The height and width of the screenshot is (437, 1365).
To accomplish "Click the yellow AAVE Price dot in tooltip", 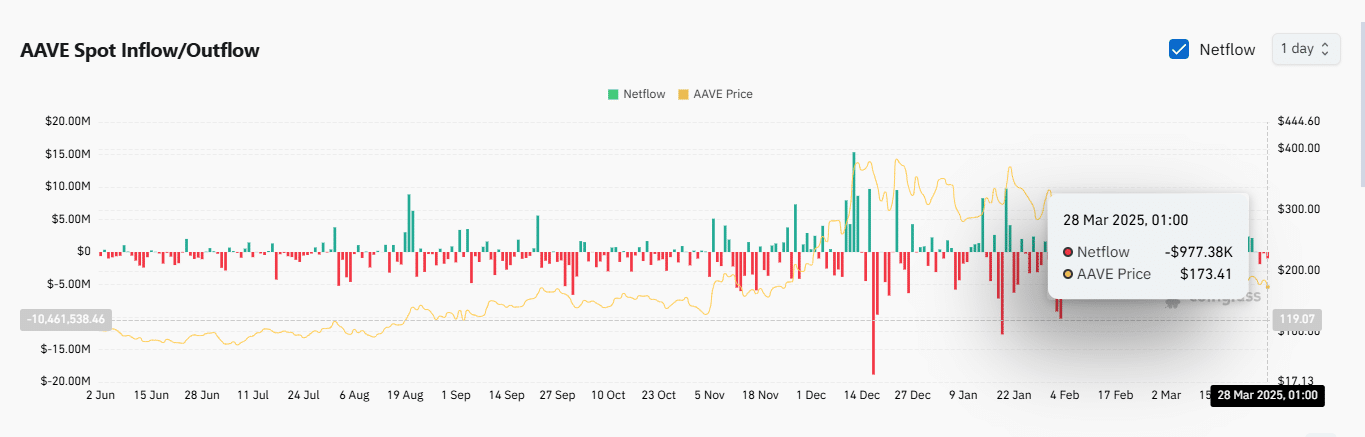I will tap(1068, 274).
